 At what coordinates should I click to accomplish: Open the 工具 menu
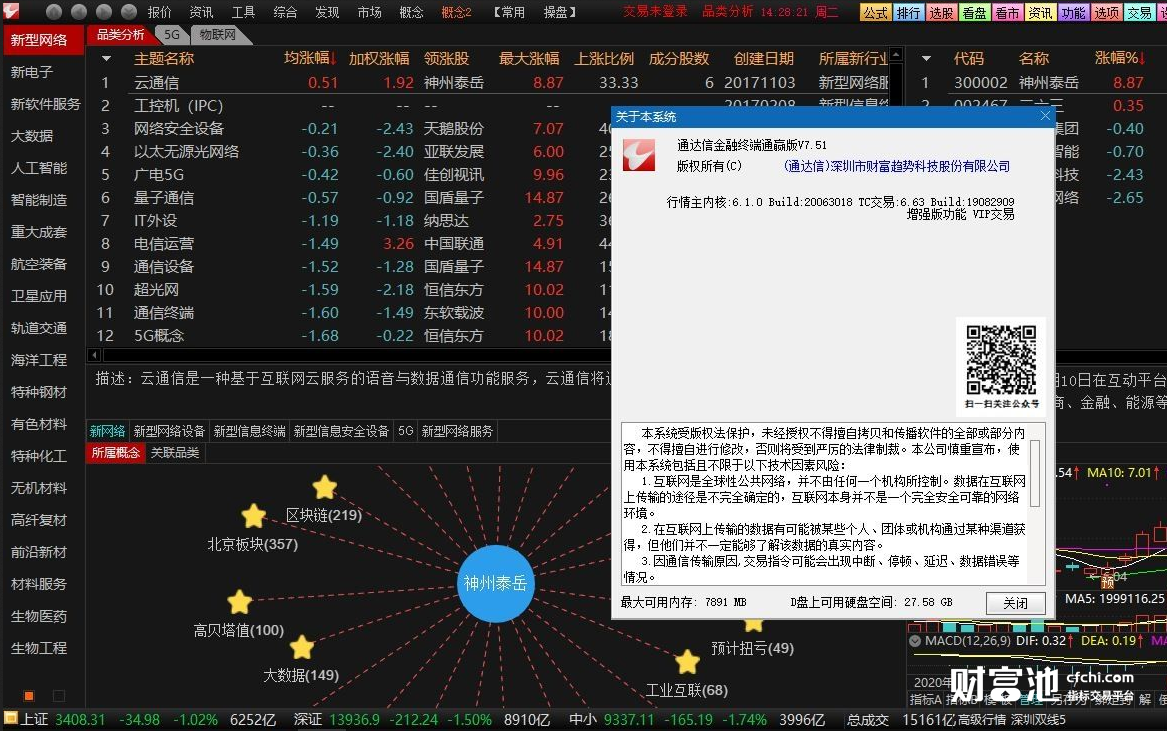point(243,12)
